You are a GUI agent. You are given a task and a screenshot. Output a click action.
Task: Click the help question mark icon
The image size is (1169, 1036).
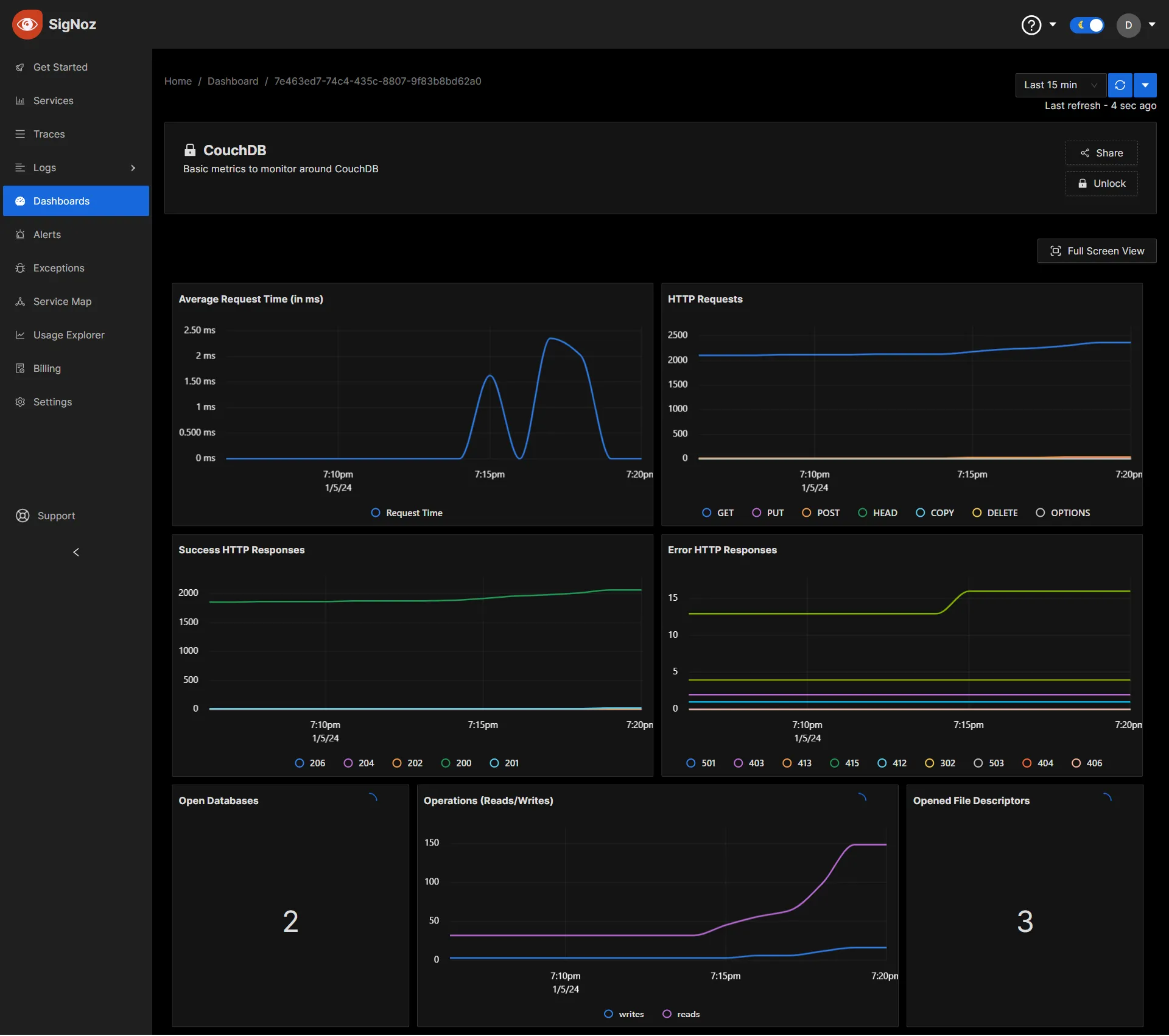(x=1033, y=24)
